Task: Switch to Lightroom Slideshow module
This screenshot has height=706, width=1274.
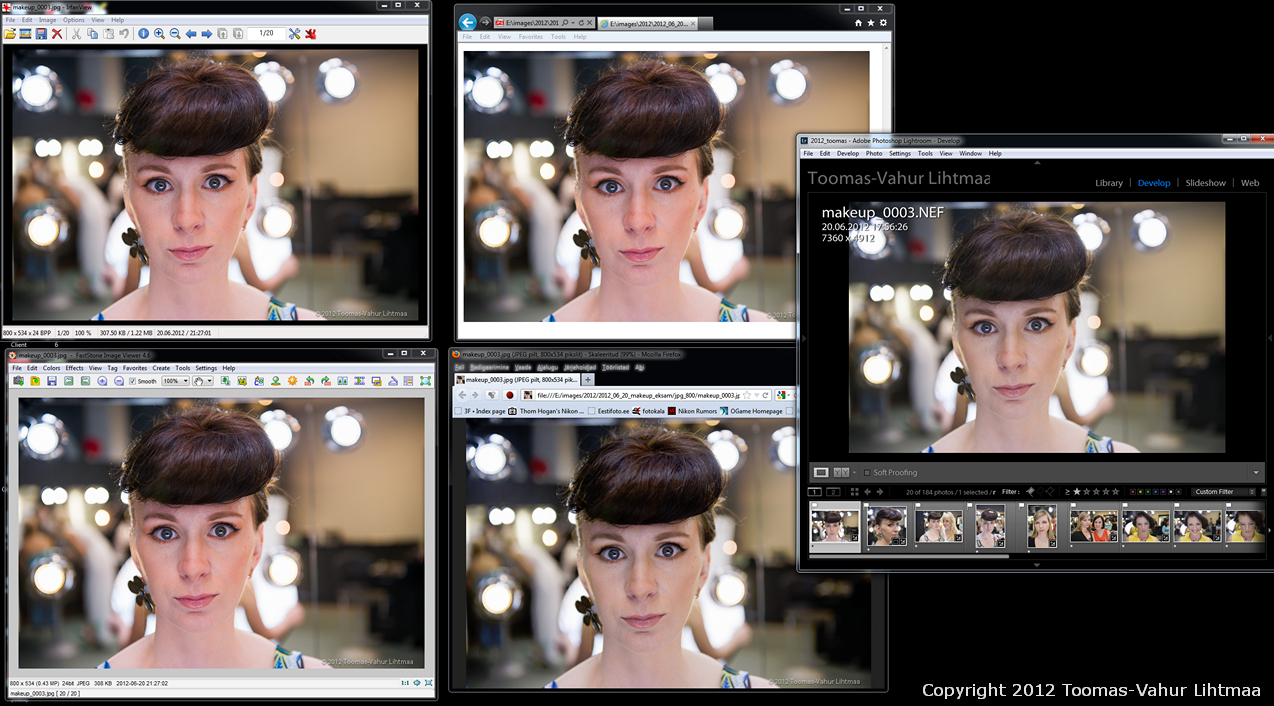Action: click(1206, 183)
